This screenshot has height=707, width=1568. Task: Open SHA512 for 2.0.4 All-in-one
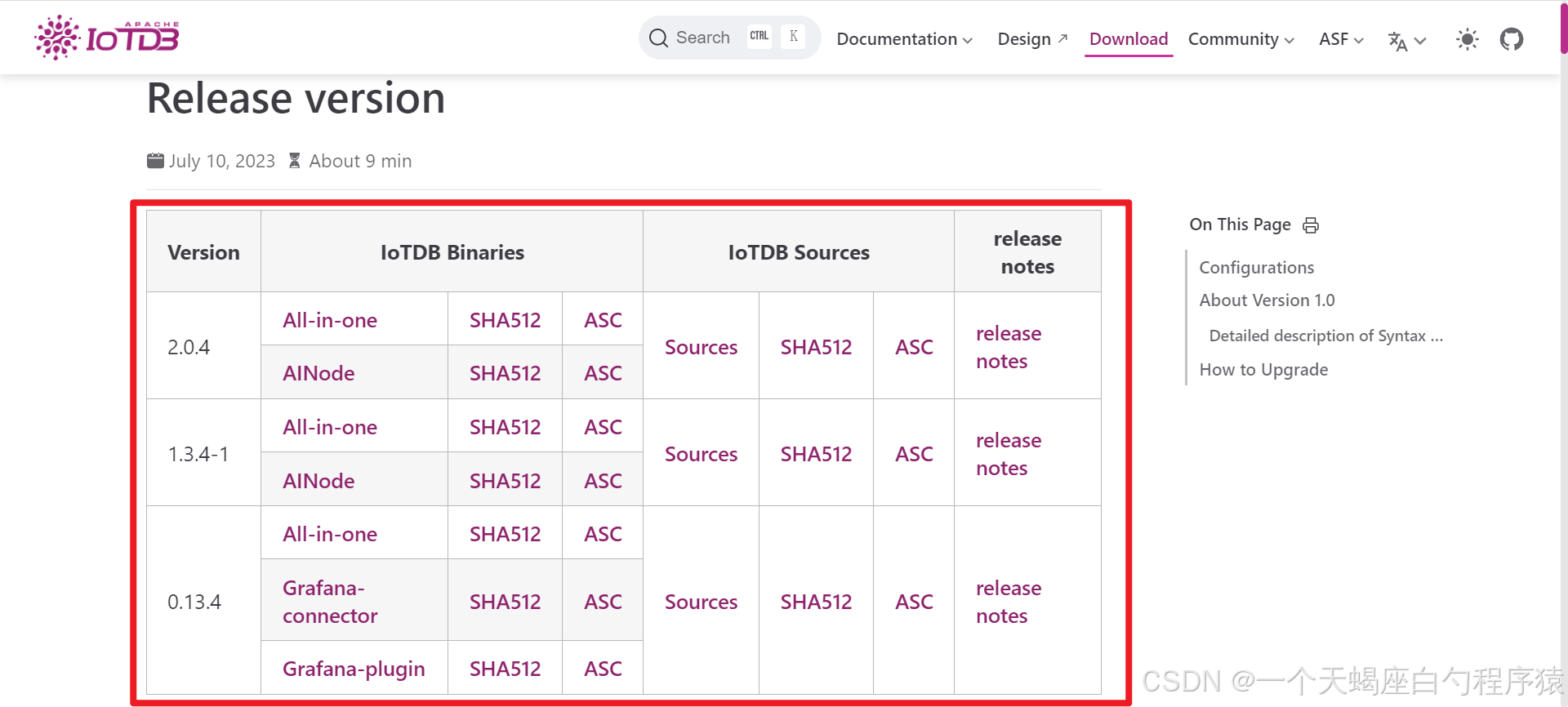pyautogui.click(x=505, y=320)
